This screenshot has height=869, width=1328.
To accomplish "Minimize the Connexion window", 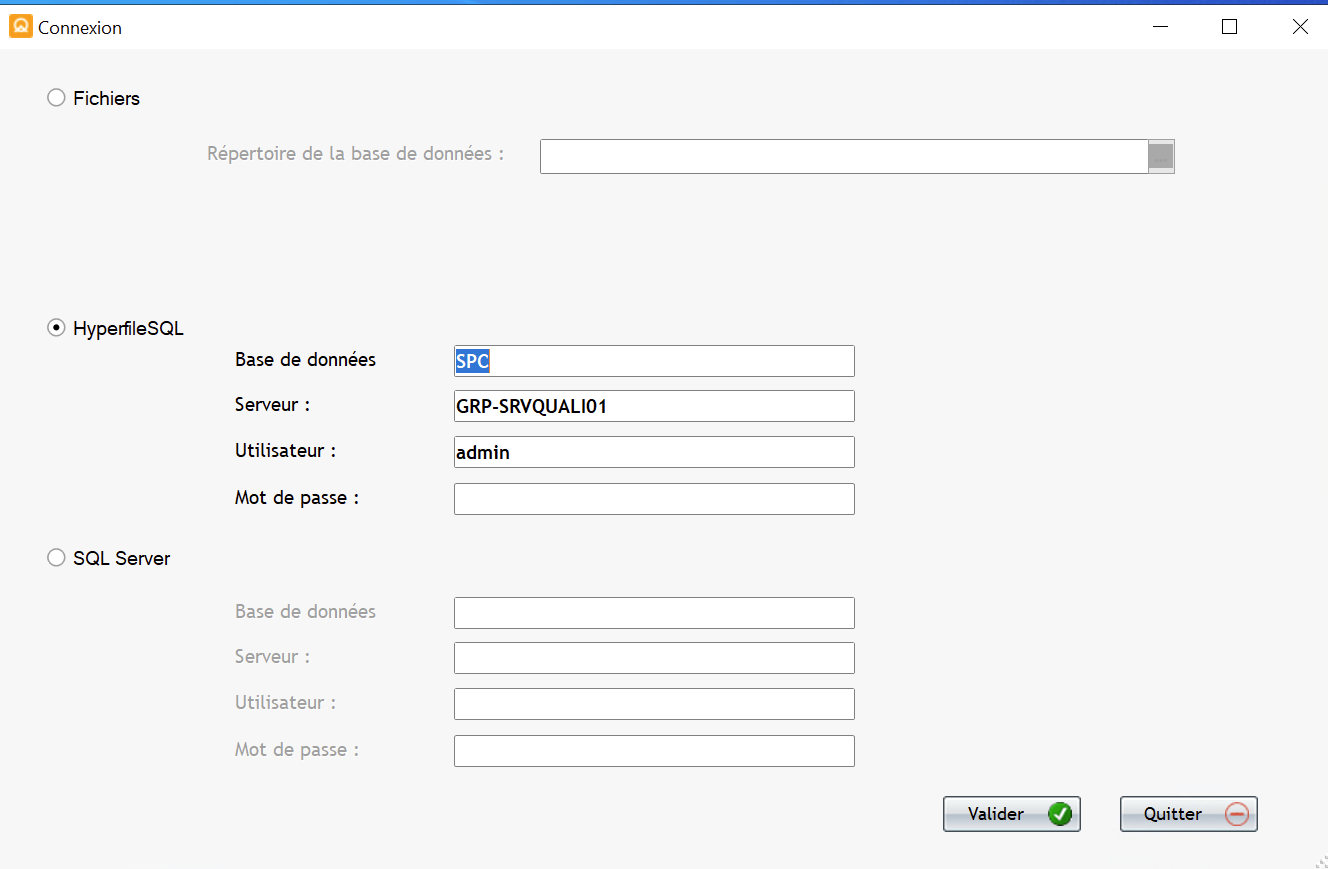I will click(1160, 27).
